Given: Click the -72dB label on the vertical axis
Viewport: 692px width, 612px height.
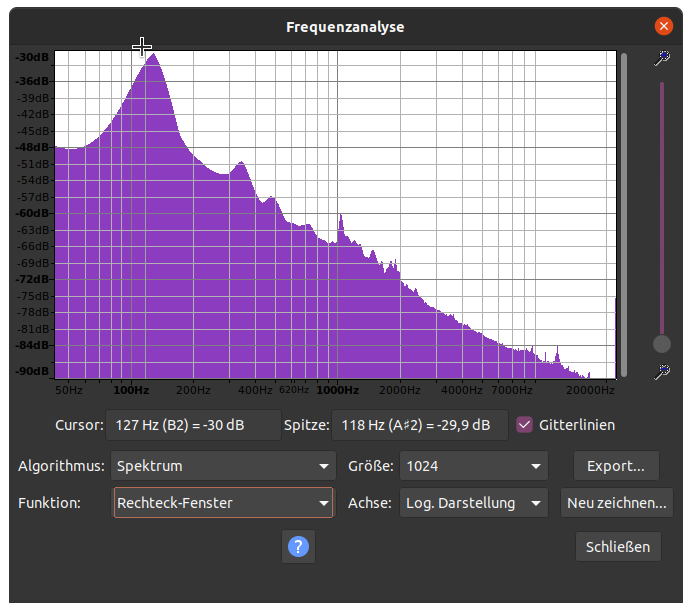Looking at the screenshot, I should point(32,279).
